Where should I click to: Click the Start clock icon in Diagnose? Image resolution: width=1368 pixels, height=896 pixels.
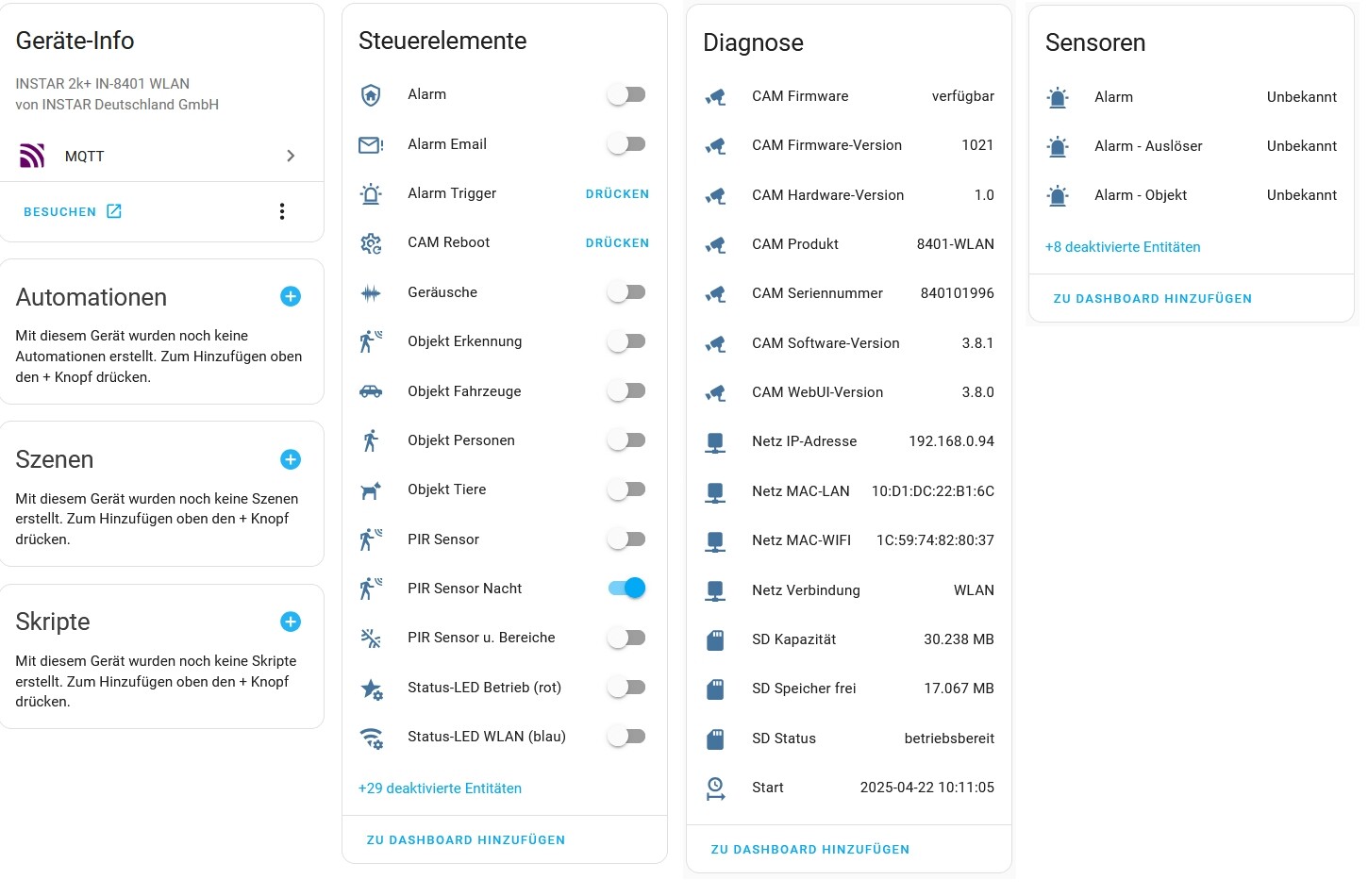click(715, 788)
